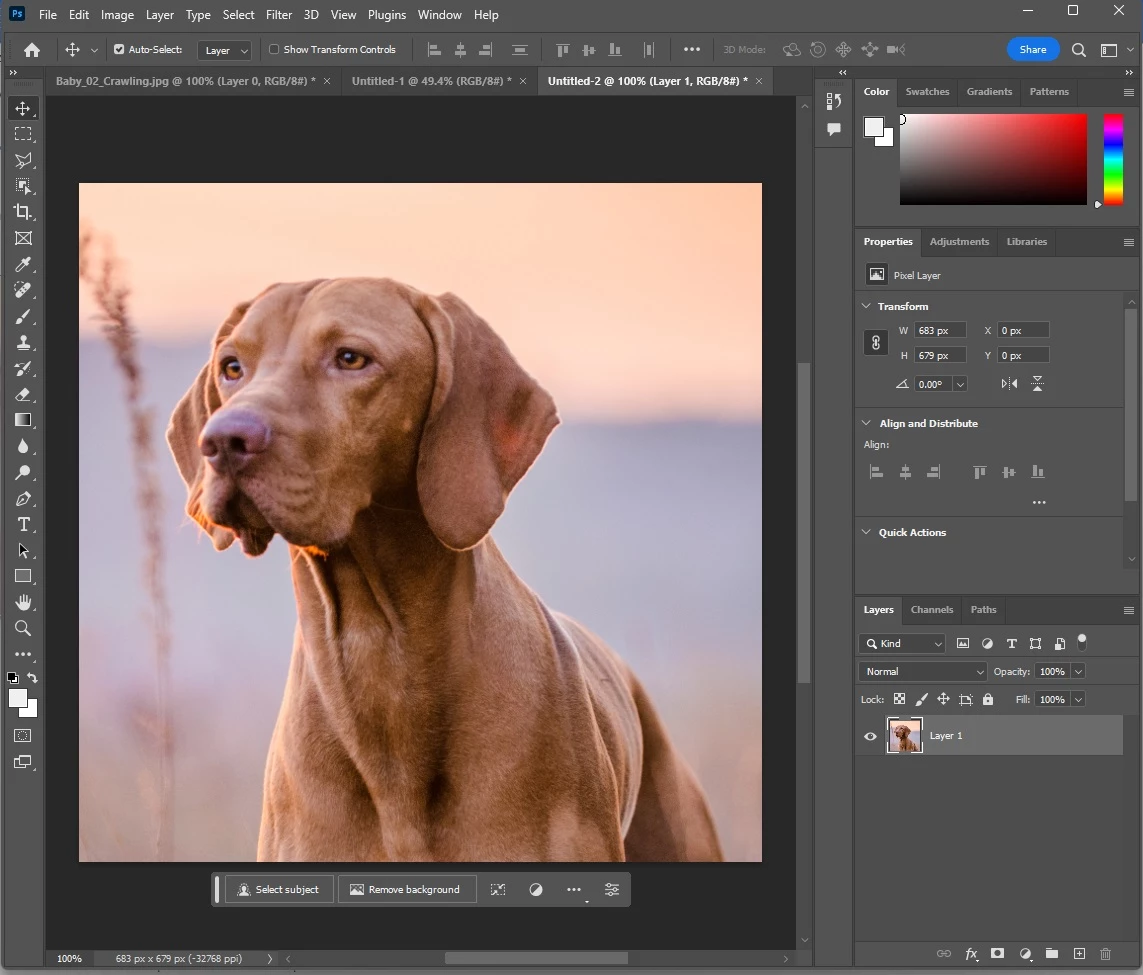Click the Remove background button
This screenshot has width=1143, height=975.
(x=407, y=890)
